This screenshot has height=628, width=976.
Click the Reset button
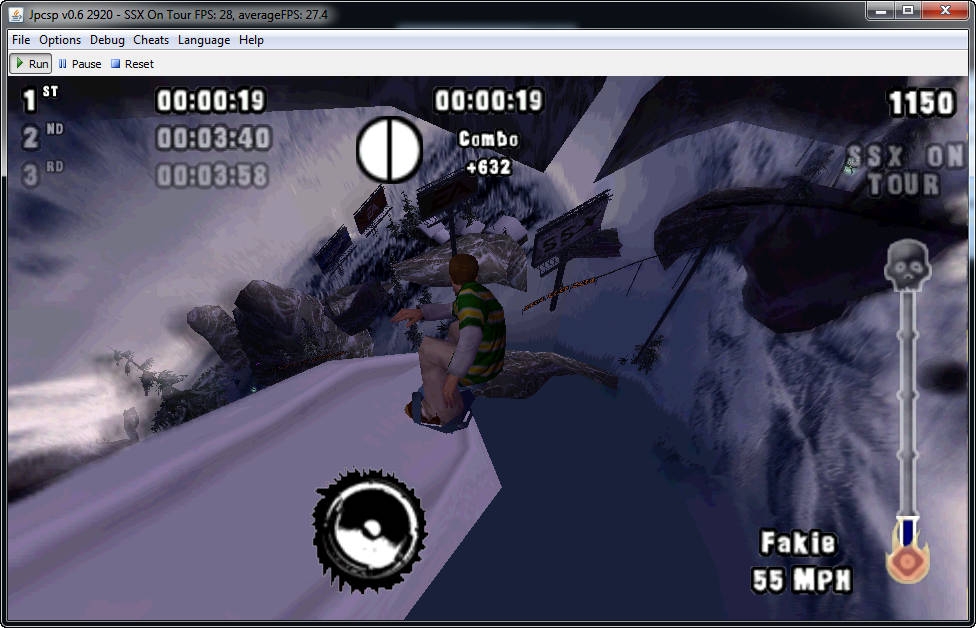132,63
